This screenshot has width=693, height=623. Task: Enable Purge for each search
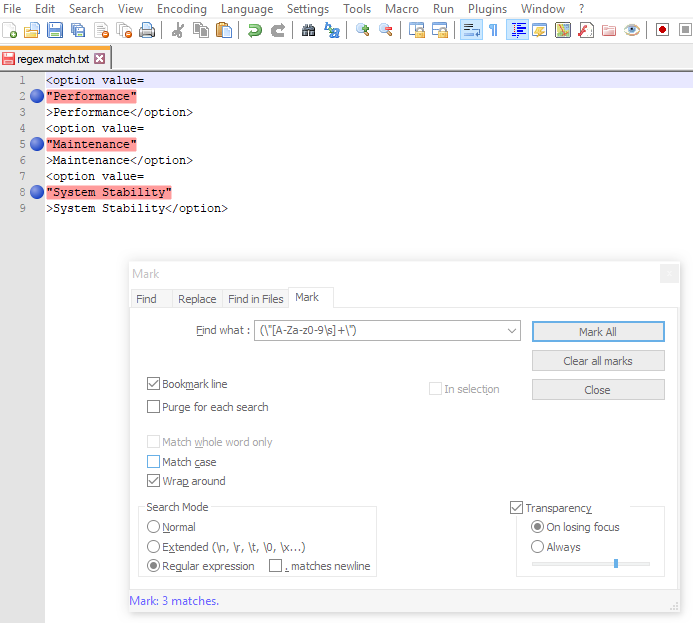(154, 407)
